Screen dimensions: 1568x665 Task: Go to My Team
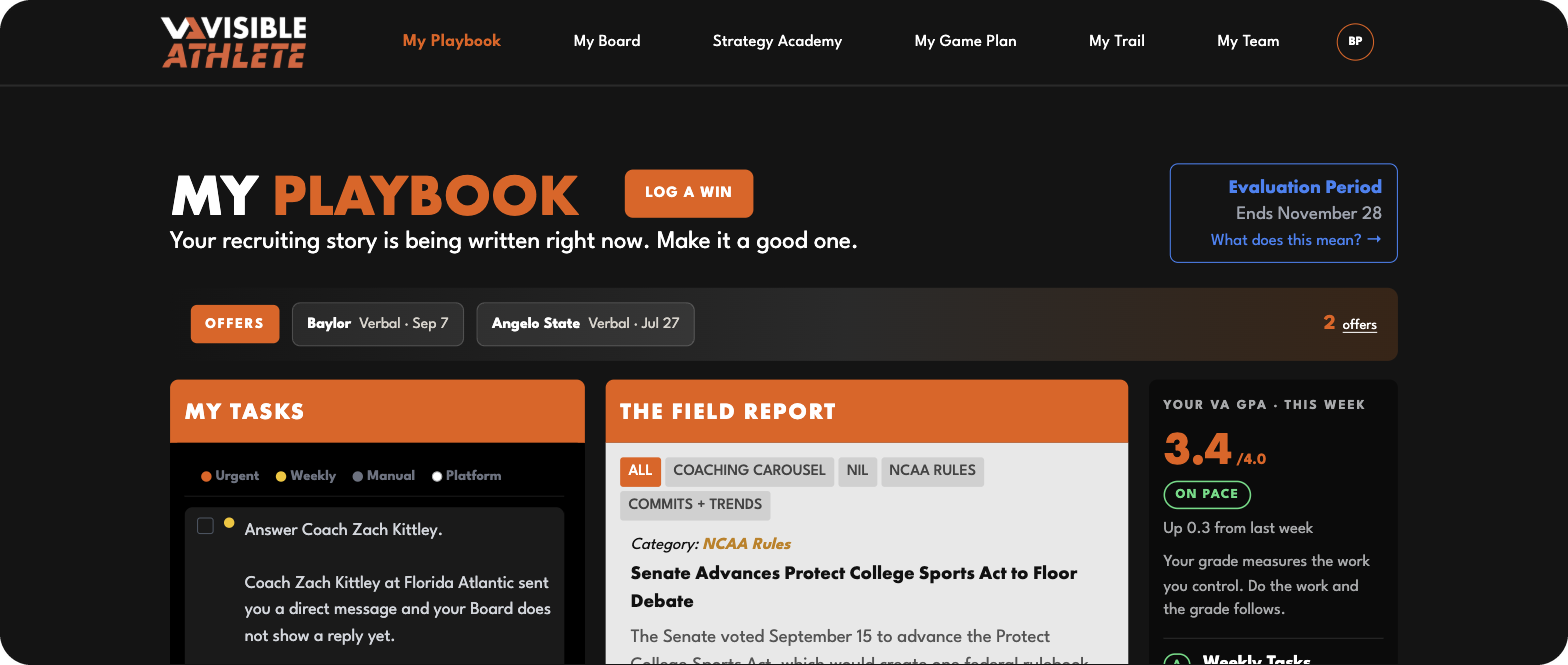point(1248,41)
